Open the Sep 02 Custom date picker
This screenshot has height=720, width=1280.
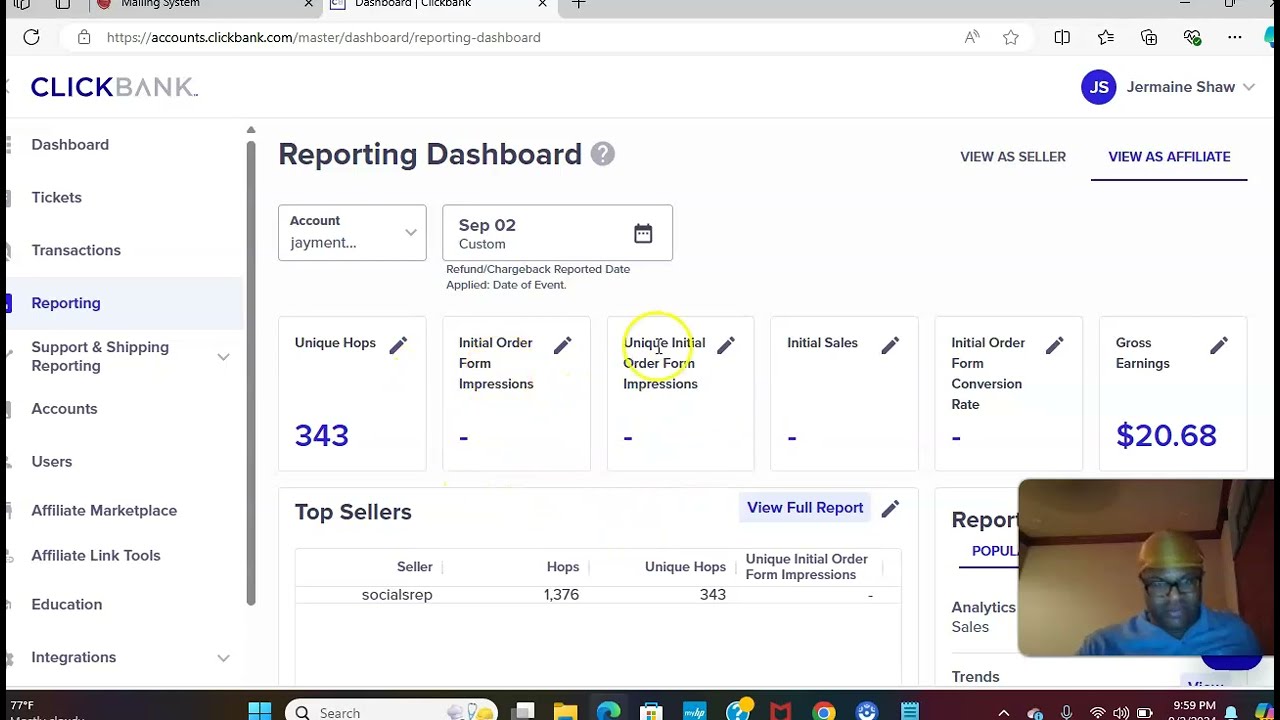[557, 233]
